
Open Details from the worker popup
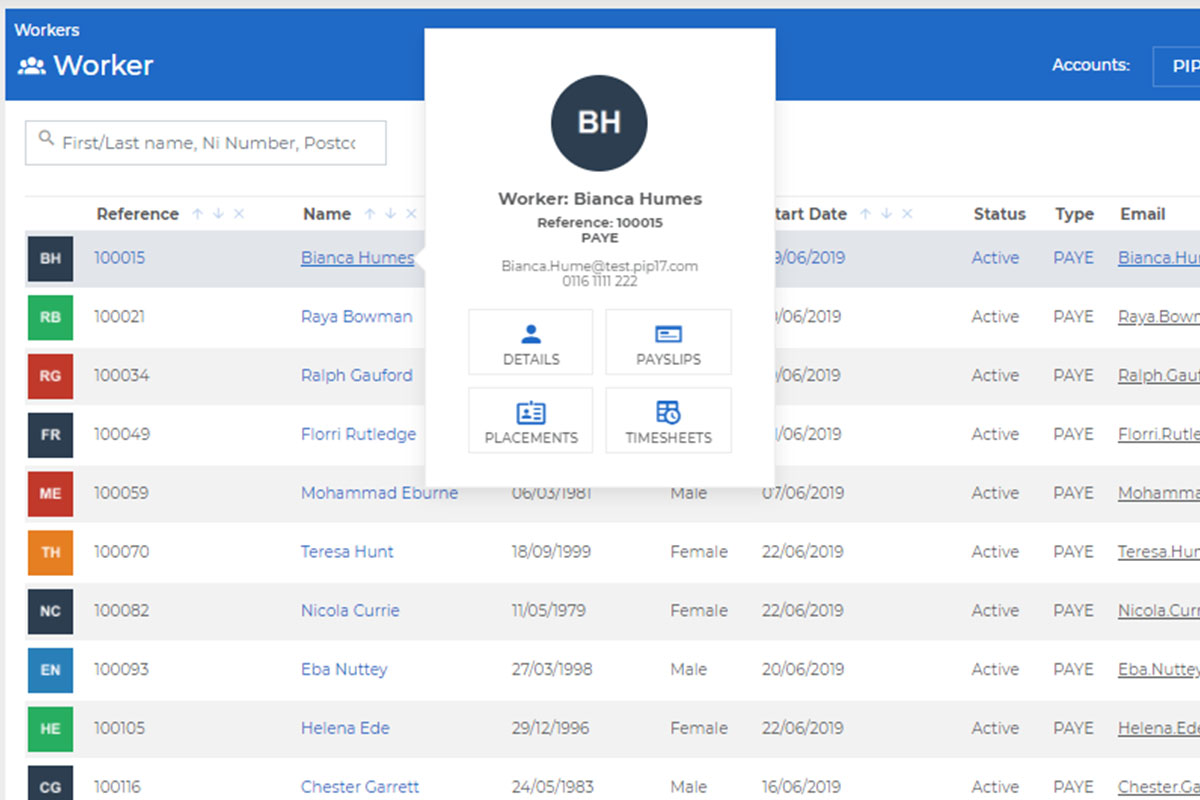click(x=531, y=342)
